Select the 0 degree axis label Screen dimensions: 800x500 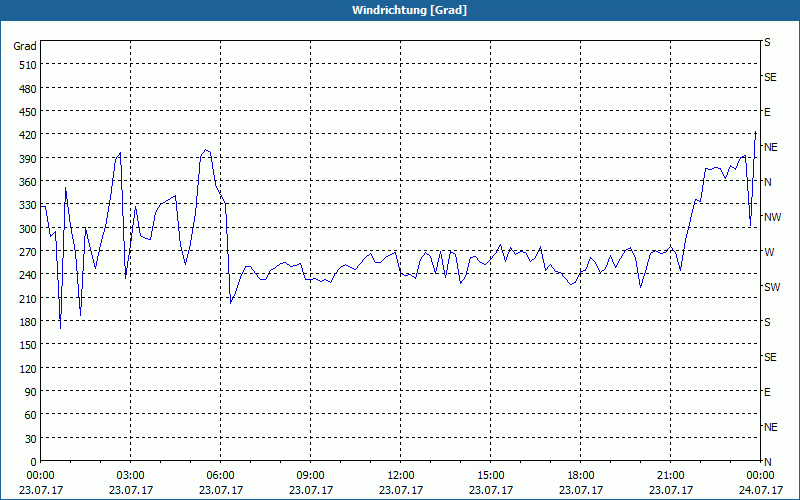click(x=34, y=462)
